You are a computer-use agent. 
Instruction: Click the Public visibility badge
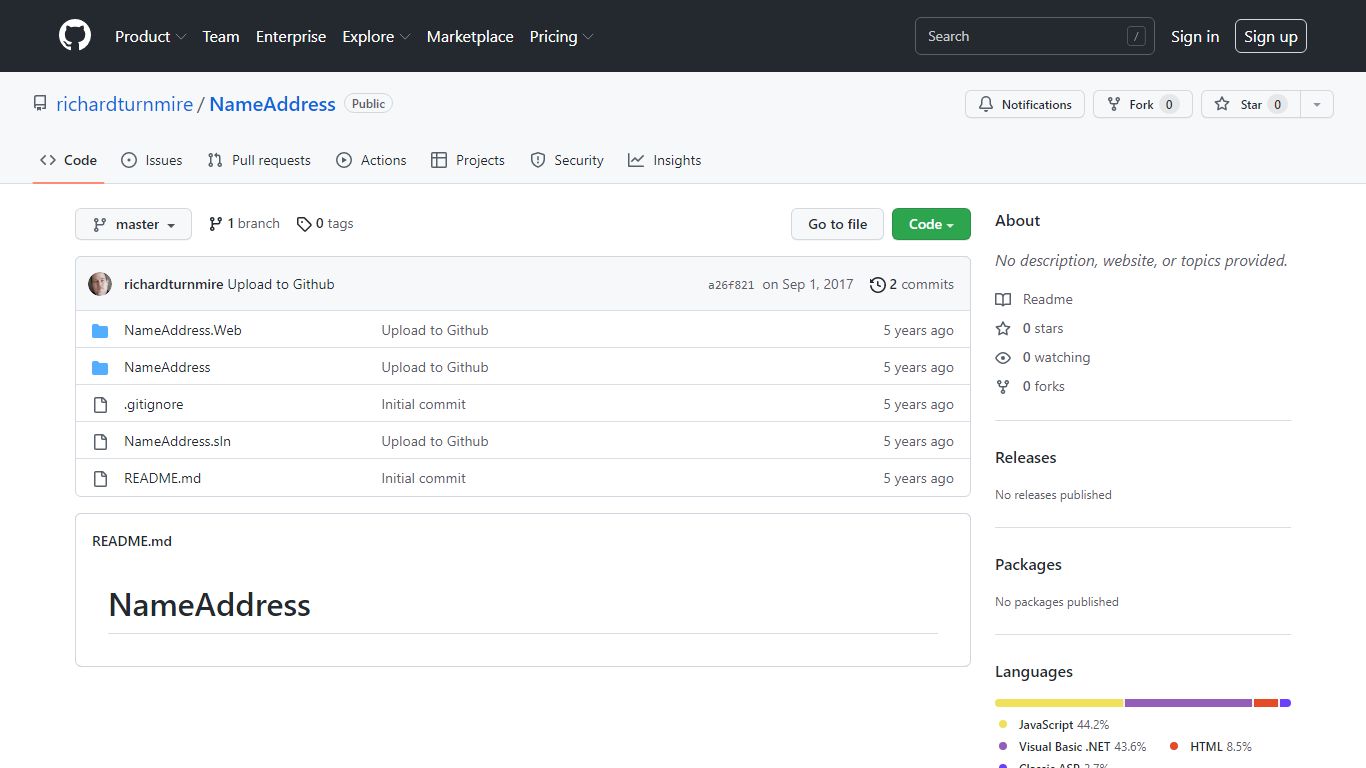(368, 104)
